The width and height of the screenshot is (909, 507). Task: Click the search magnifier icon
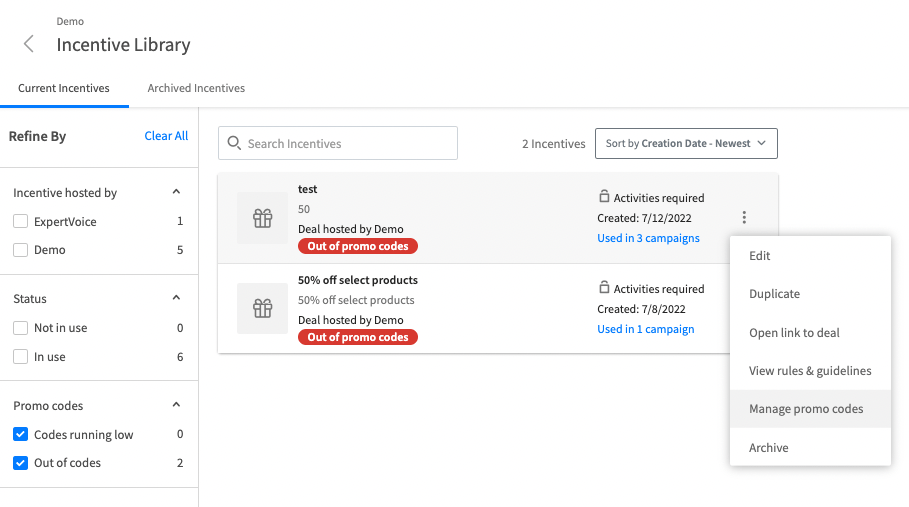(234, 143)
